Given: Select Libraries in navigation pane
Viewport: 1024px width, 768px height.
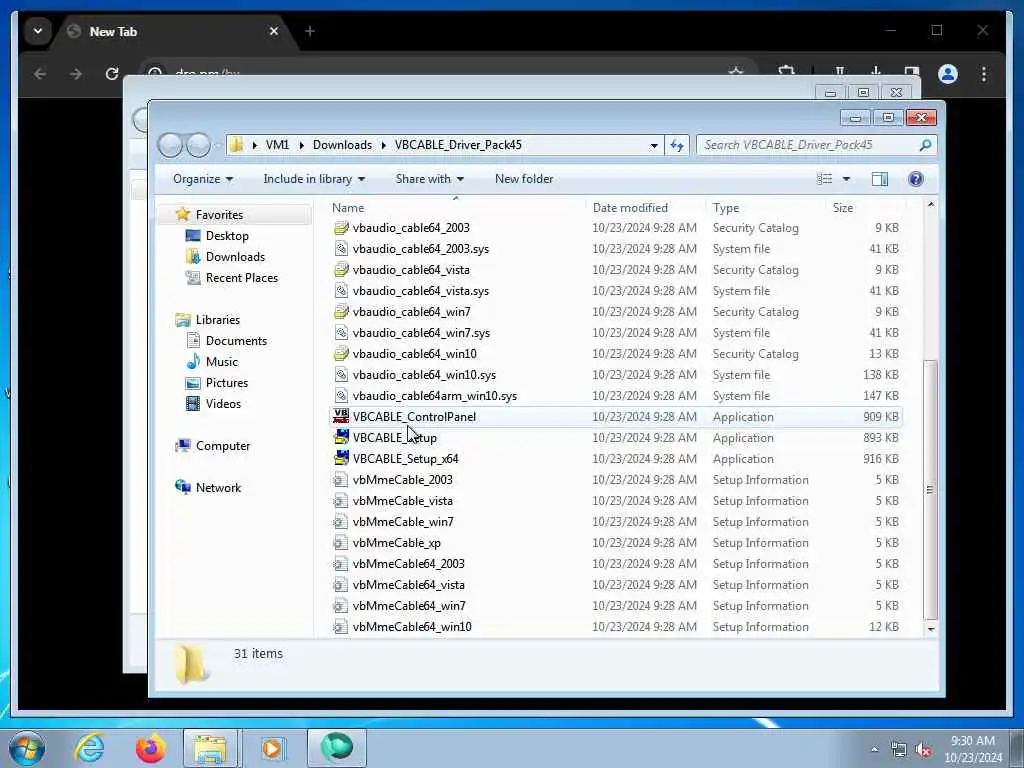Looking at the screenshot, I should (x=217, y=320).
